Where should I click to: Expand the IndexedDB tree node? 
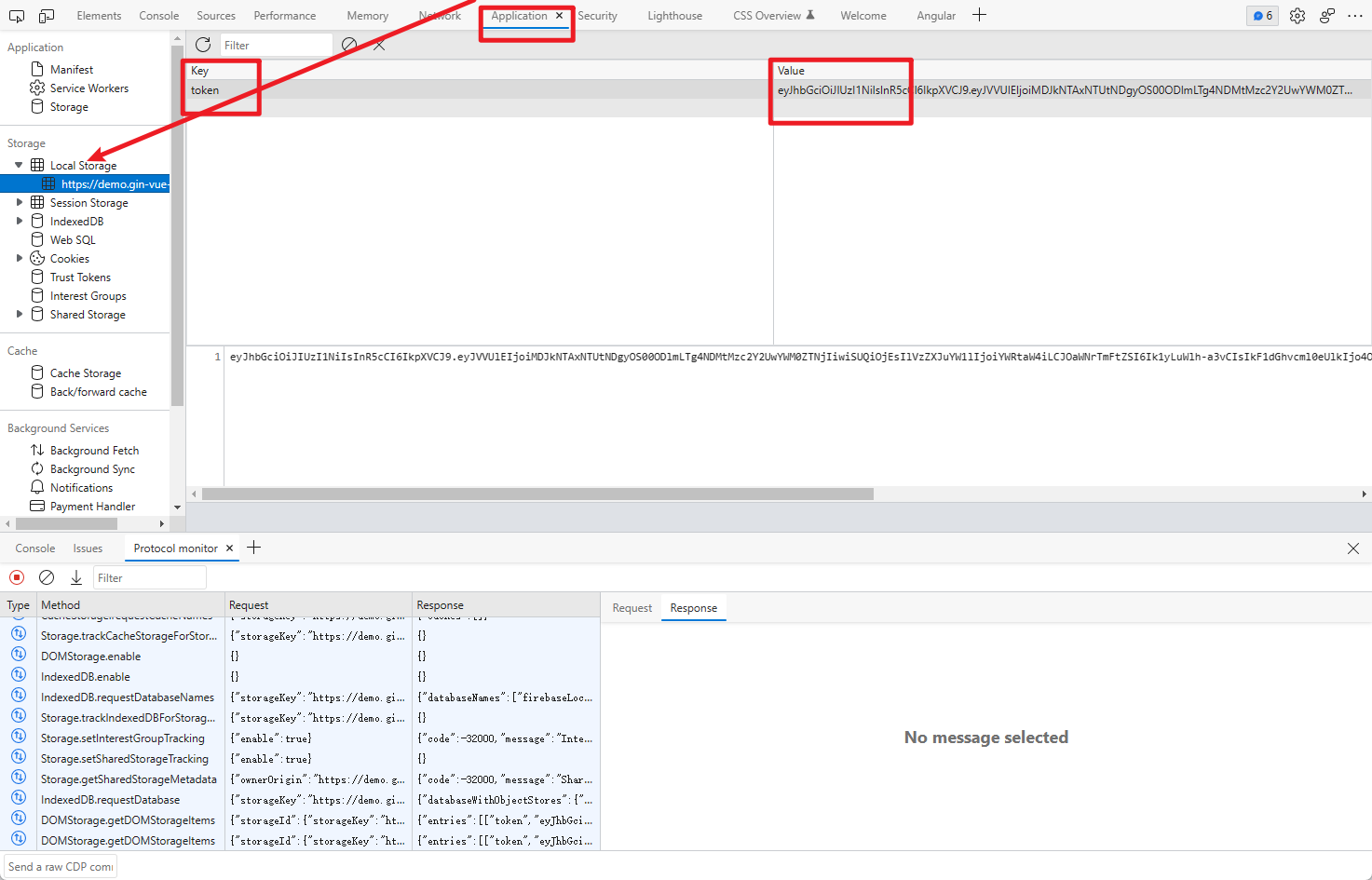[19, 221]
